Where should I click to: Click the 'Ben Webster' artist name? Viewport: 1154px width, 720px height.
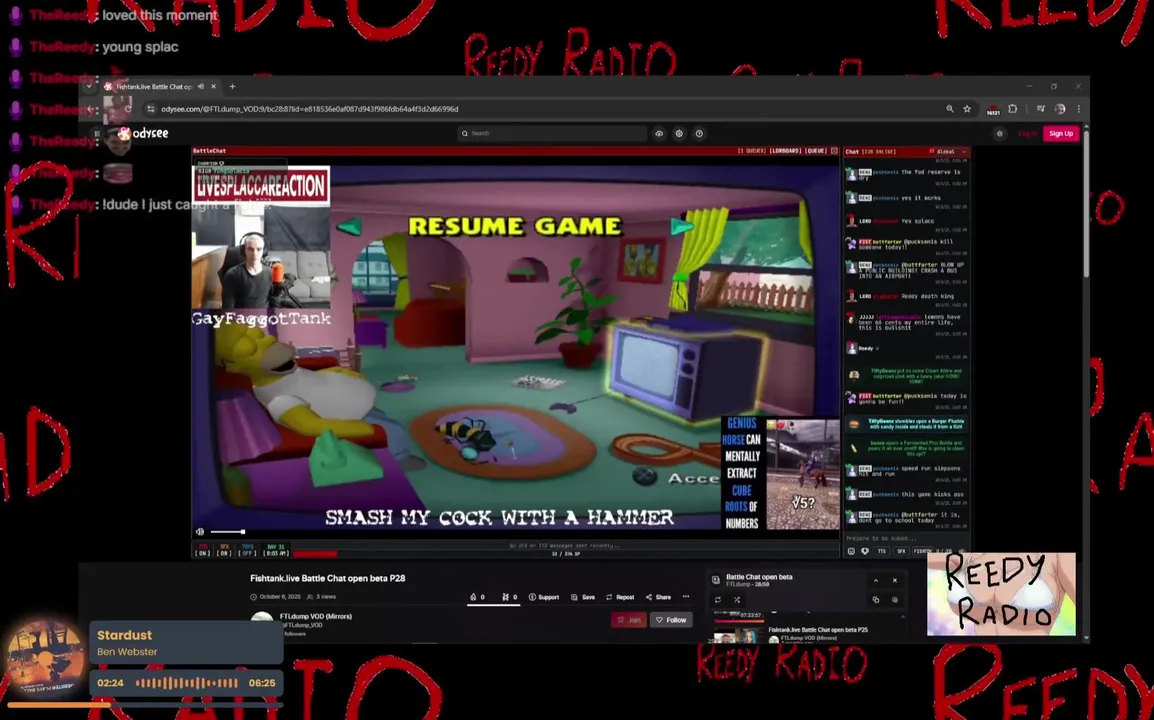(127, 652)
